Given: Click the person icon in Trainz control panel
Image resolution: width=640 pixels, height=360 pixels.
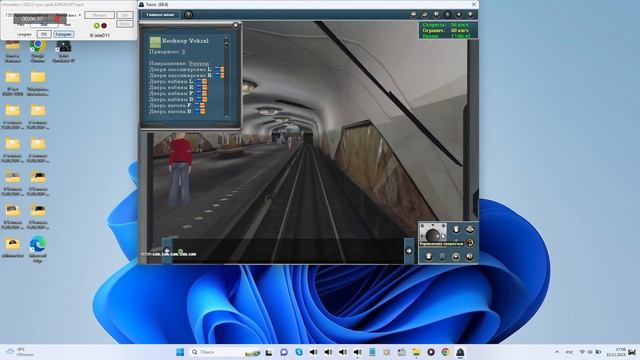Looking at the screenshot, I should tap(429, 256).
